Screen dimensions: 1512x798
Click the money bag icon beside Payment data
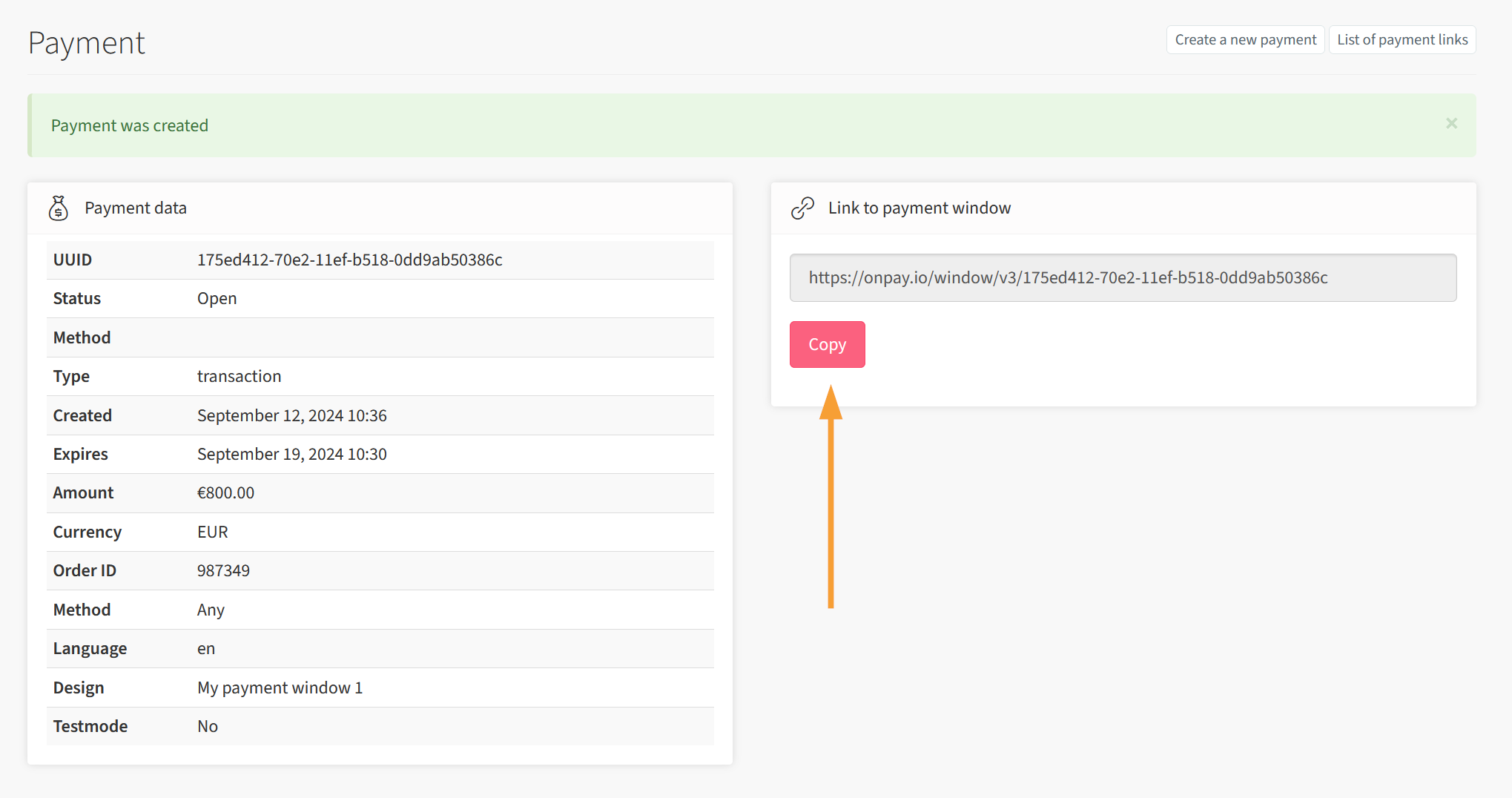(x=59, y=208)
